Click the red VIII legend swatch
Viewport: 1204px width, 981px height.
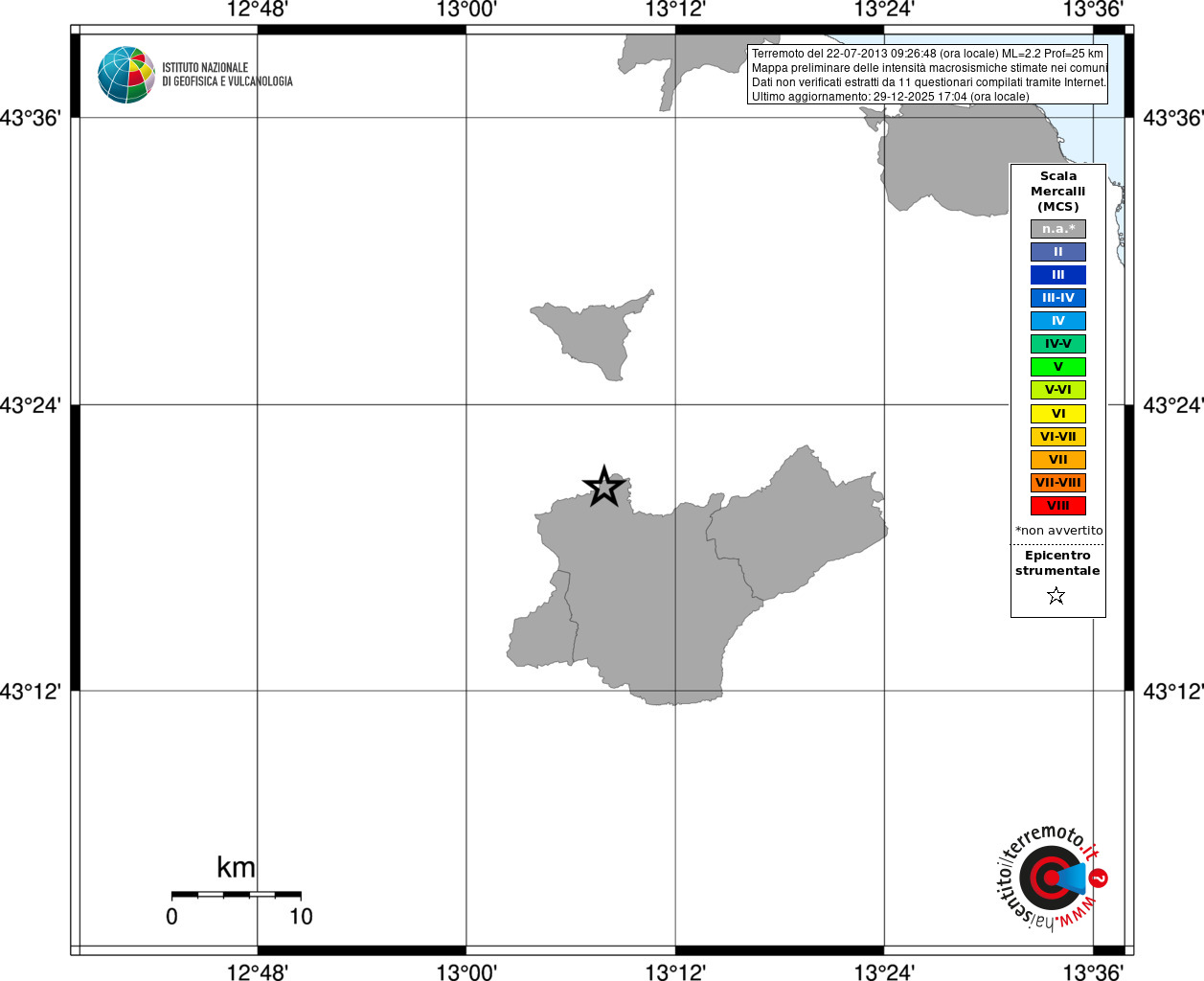coord(1058,506)
